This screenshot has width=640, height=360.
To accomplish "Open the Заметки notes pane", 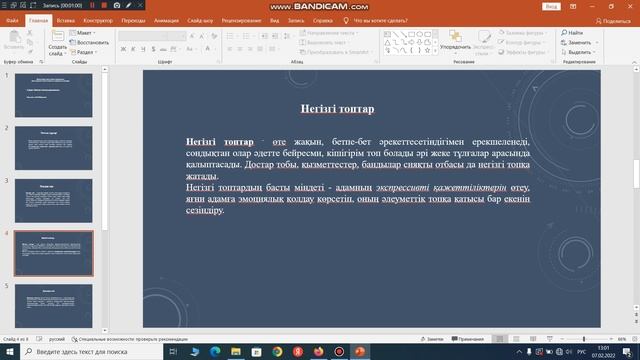I will pos(432,339).
